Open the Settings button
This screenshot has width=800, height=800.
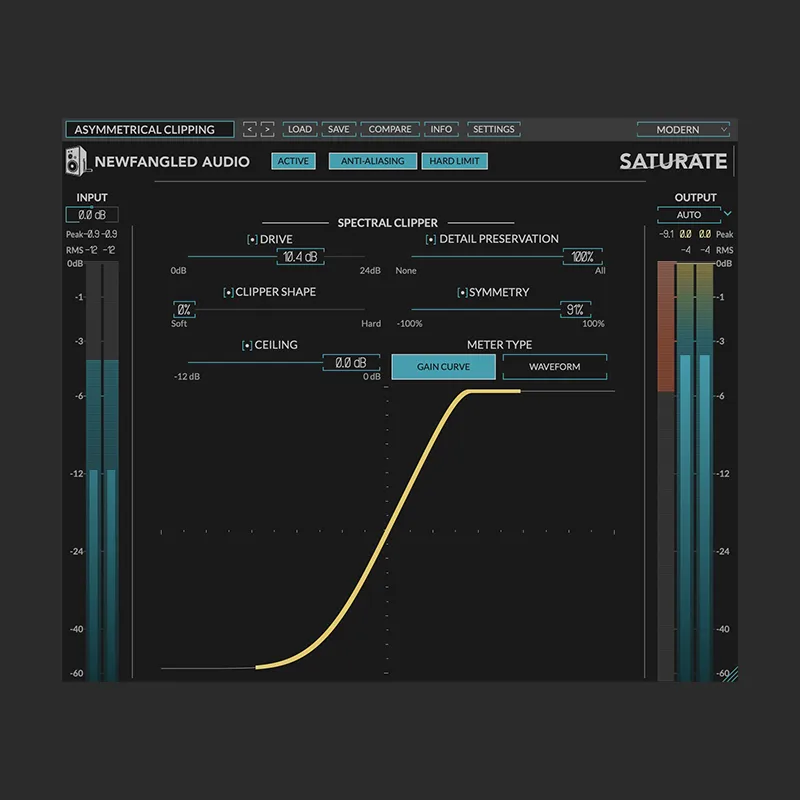494,130
